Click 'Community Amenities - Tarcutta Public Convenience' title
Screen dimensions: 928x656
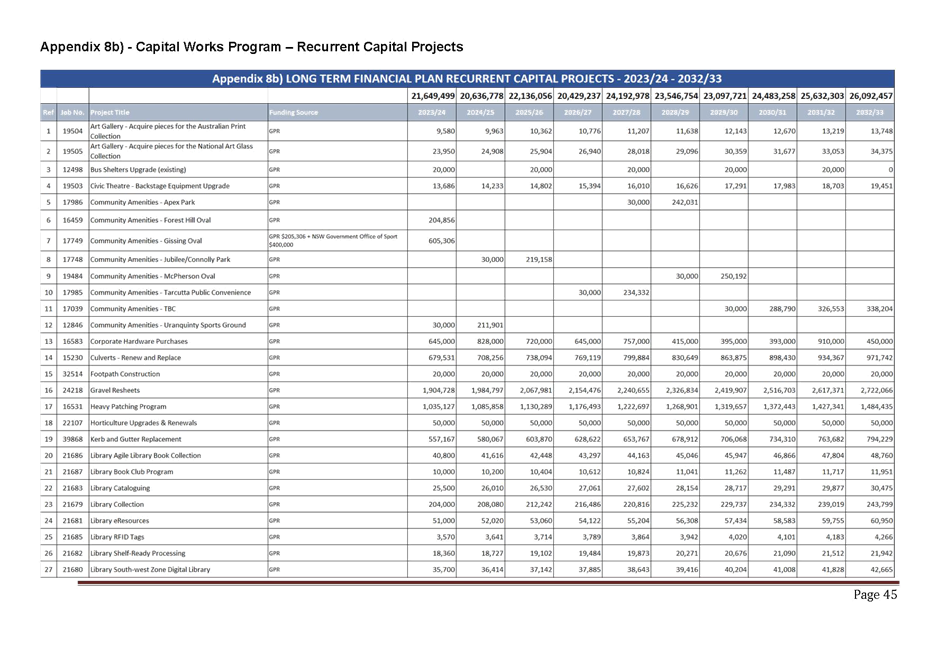(170, 292)
